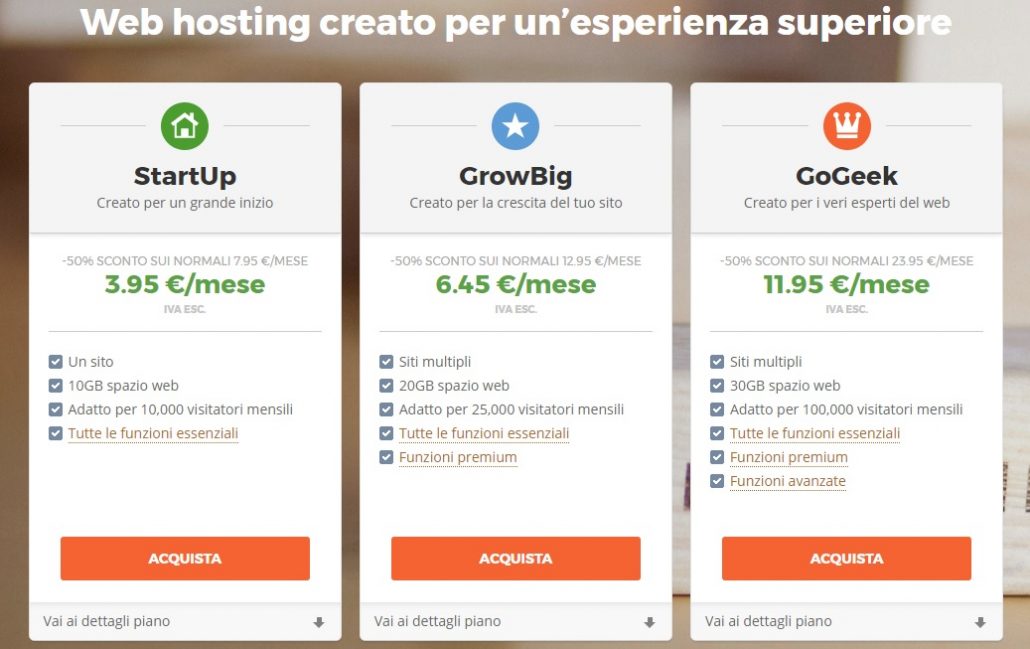Viewport: 1030px width, 649px height.
Task: Click the GoGeek plan title
Action: (x=847, y=176)
